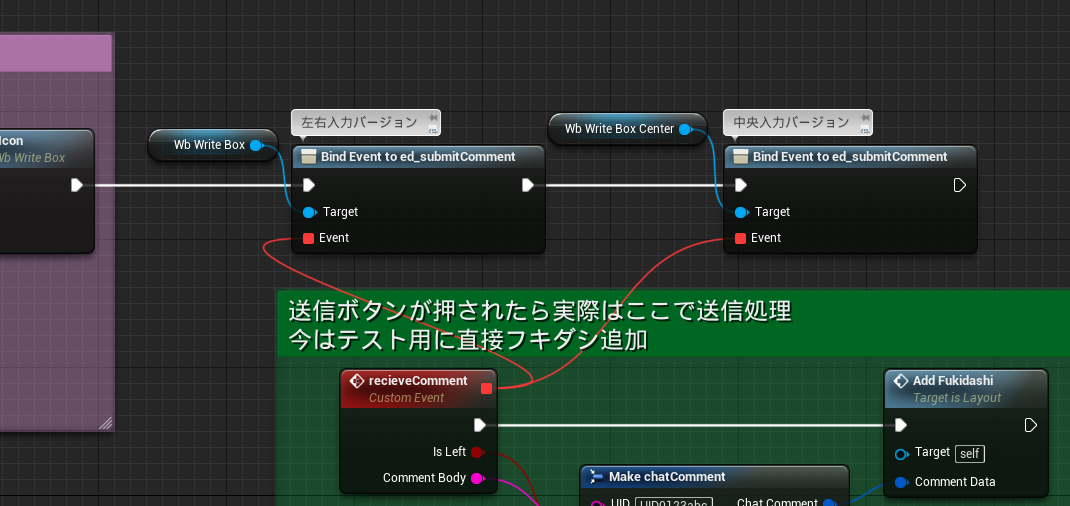Image resolution: width=1070 pixels, height=506 pixels.
Task: Click the red delegate pin on recieveComment header
Action: click(487, 388)
